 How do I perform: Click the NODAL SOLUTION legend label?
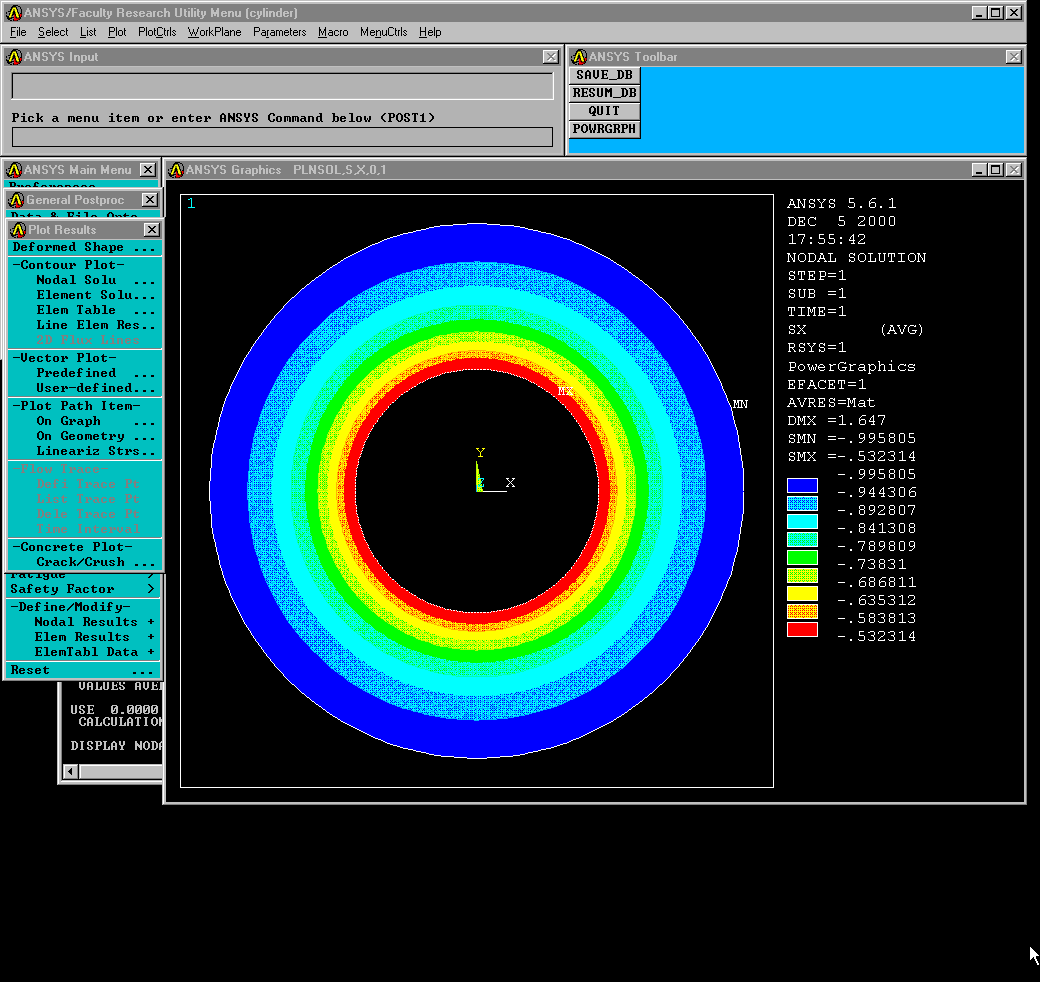856,257
